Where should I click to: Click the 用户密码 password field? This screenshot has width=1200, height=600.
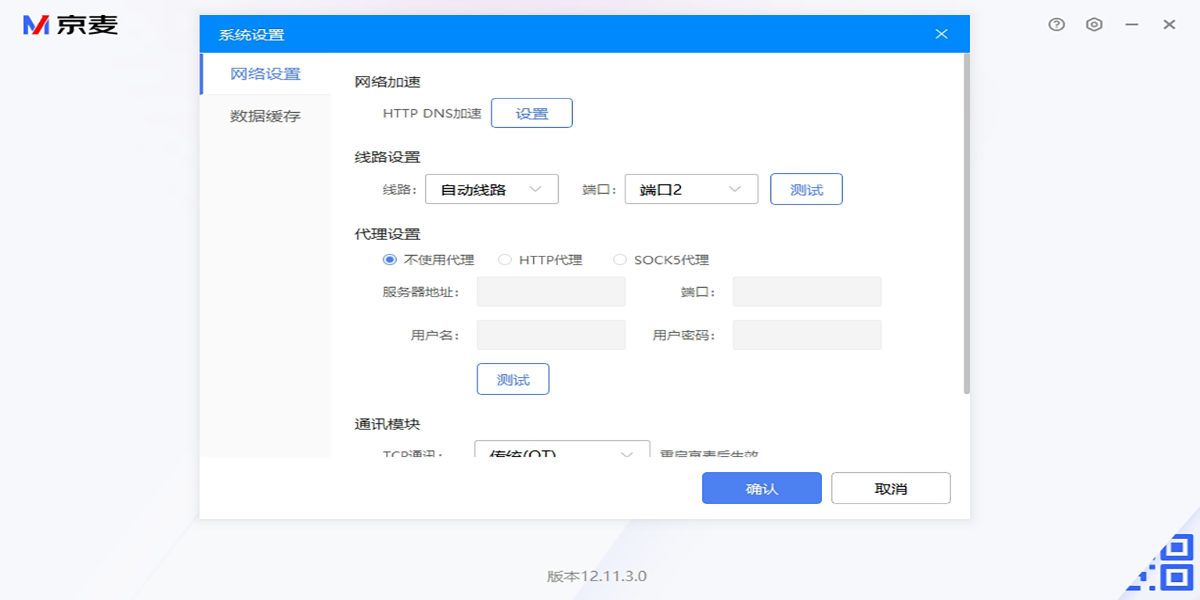(x=807, y=334)
